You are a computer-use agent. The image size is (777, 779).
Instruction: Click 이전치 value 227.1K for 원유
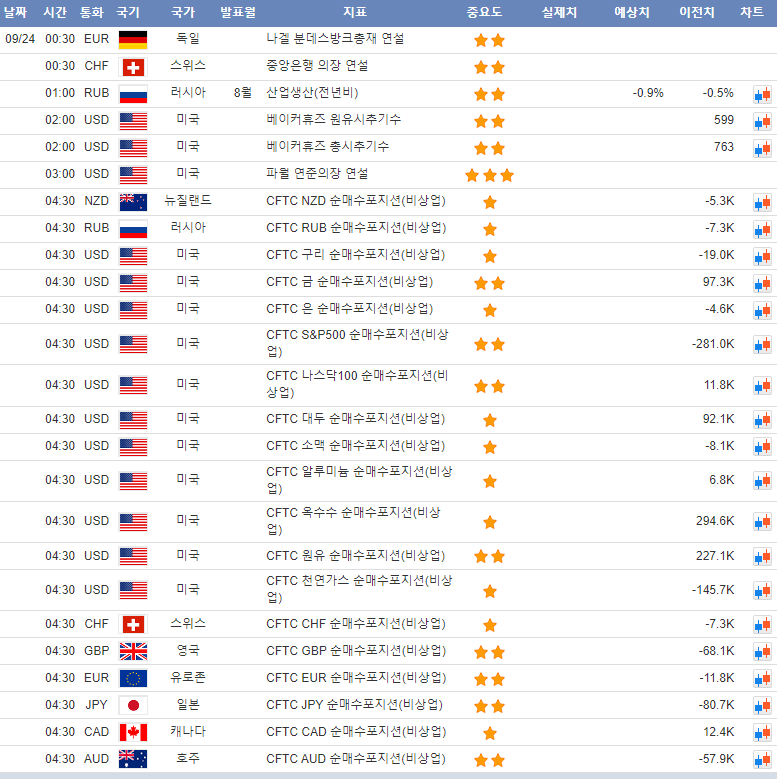714,556
